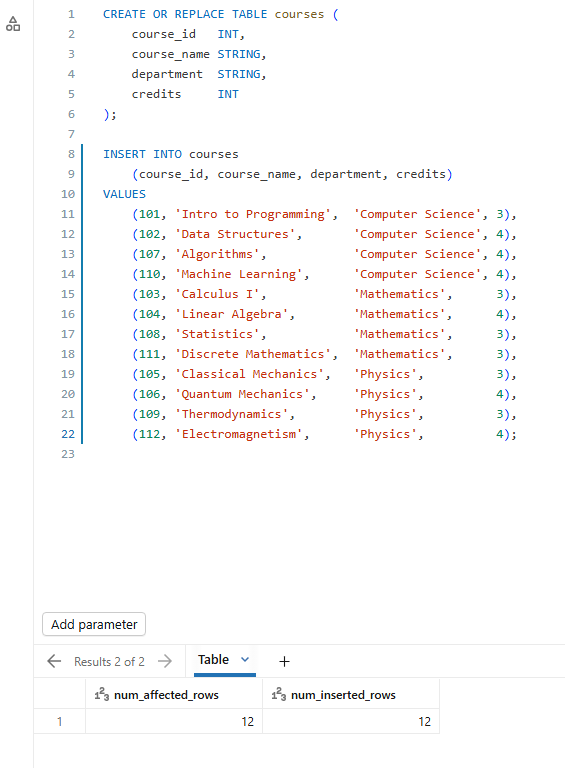Click the credits INT column definition
This screenshot has height=768, width=565.
[185, 94]
